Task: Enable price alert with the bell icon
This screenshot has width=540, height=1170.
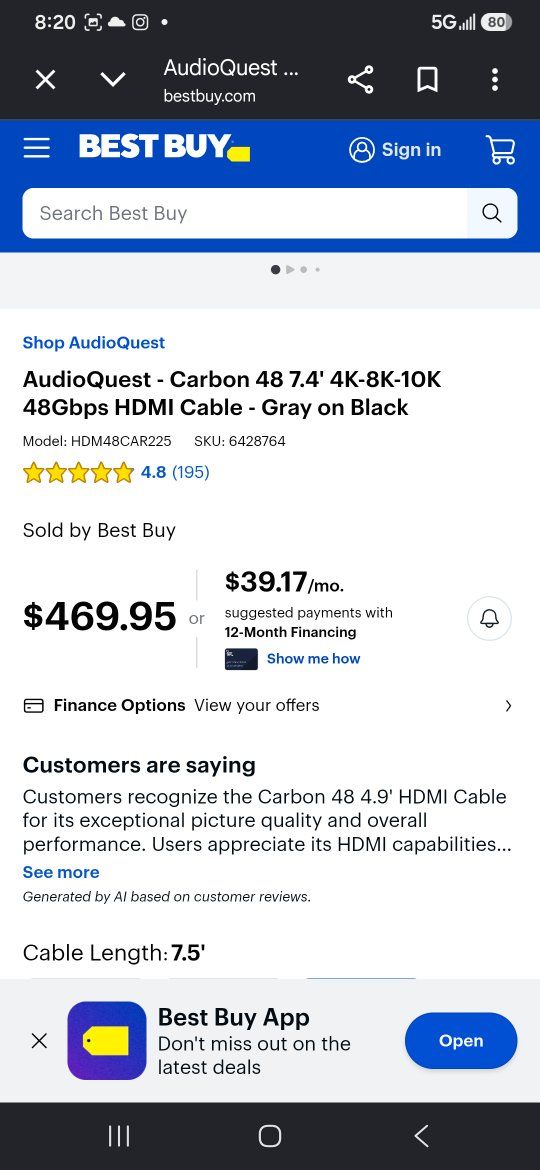Action: pos(489,619)
